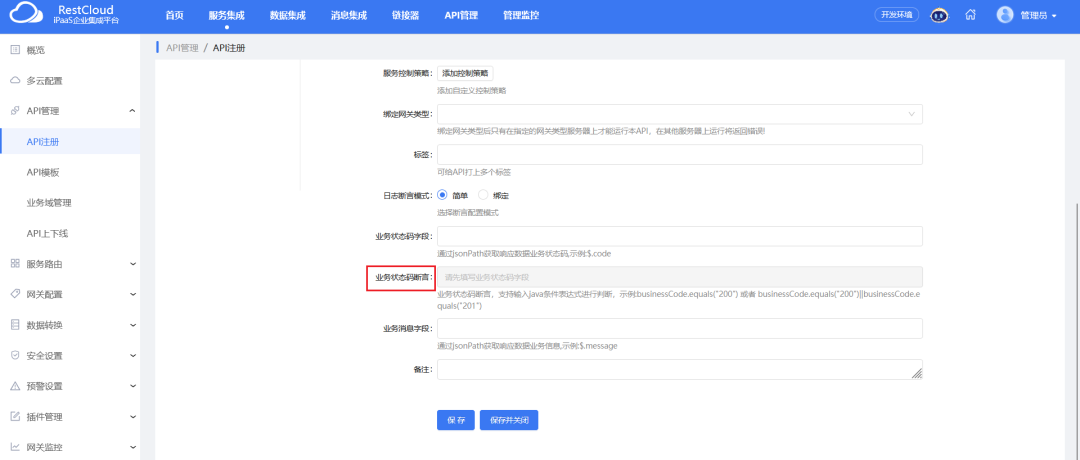The width and height of the screenshot is (1080, 460).
Task: Select the 简单 log assertion mode radio
Action: pos(443,195)
